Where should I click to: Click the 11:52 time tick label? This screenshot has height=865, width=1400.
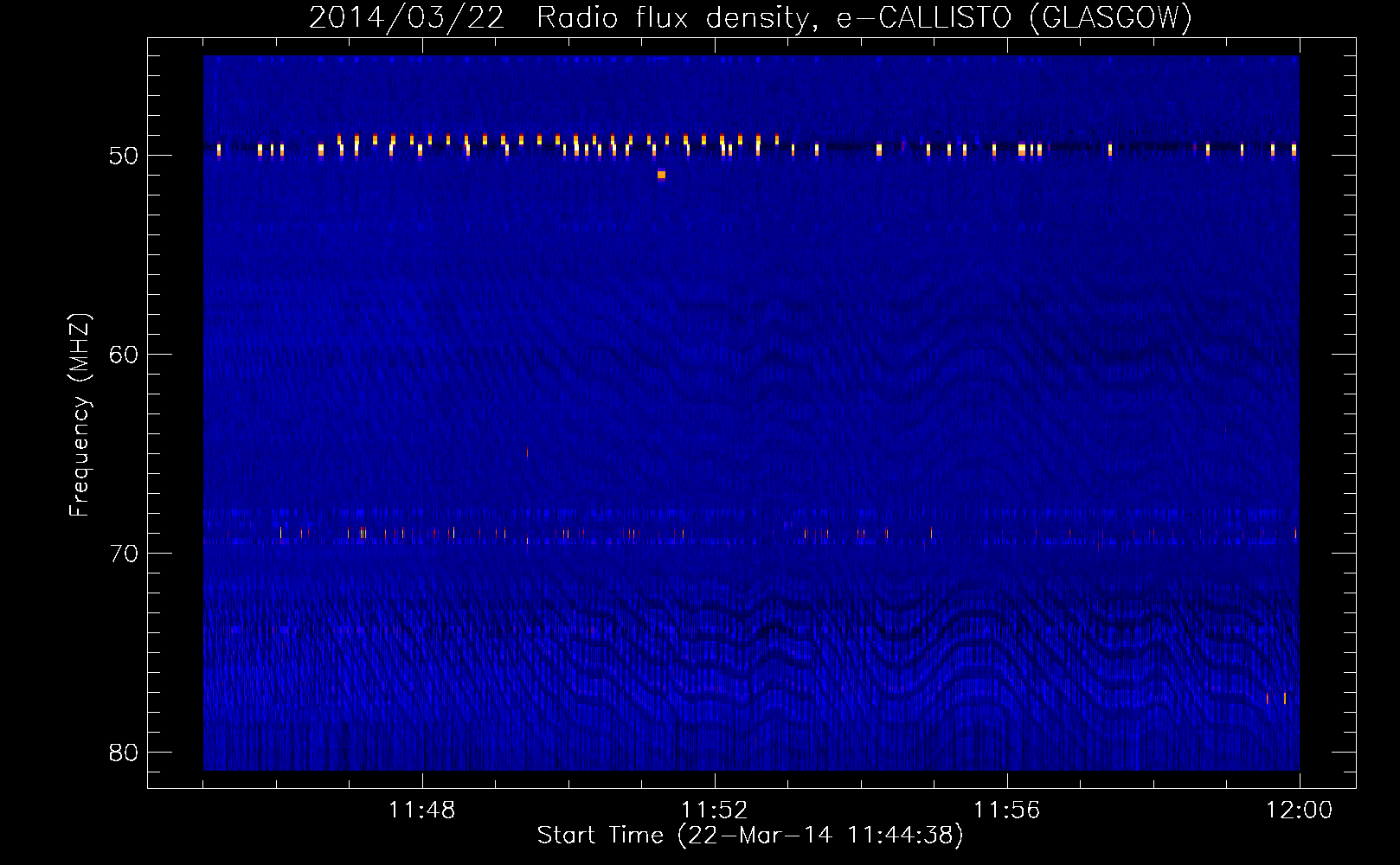pyautogui.click(x=715, y=811)
